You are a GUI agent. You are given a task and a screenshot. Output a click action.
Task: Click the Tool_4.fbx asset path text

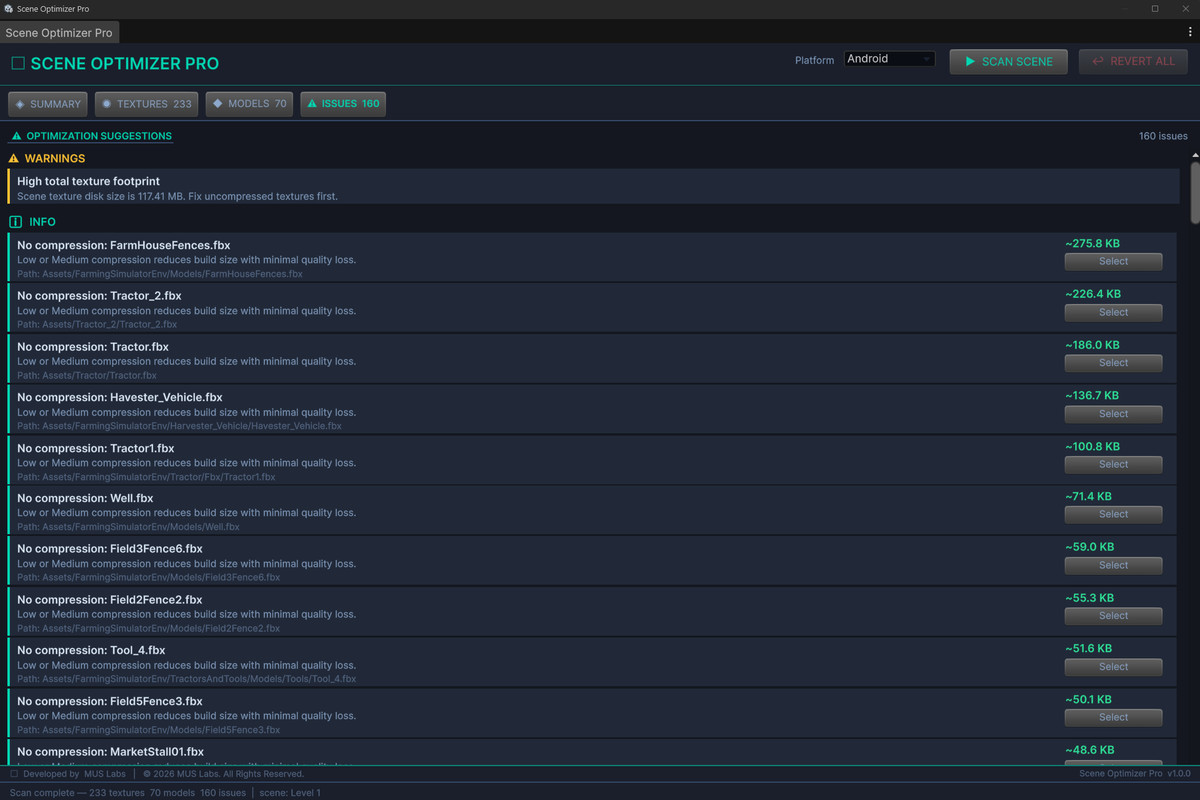(186, 679)
